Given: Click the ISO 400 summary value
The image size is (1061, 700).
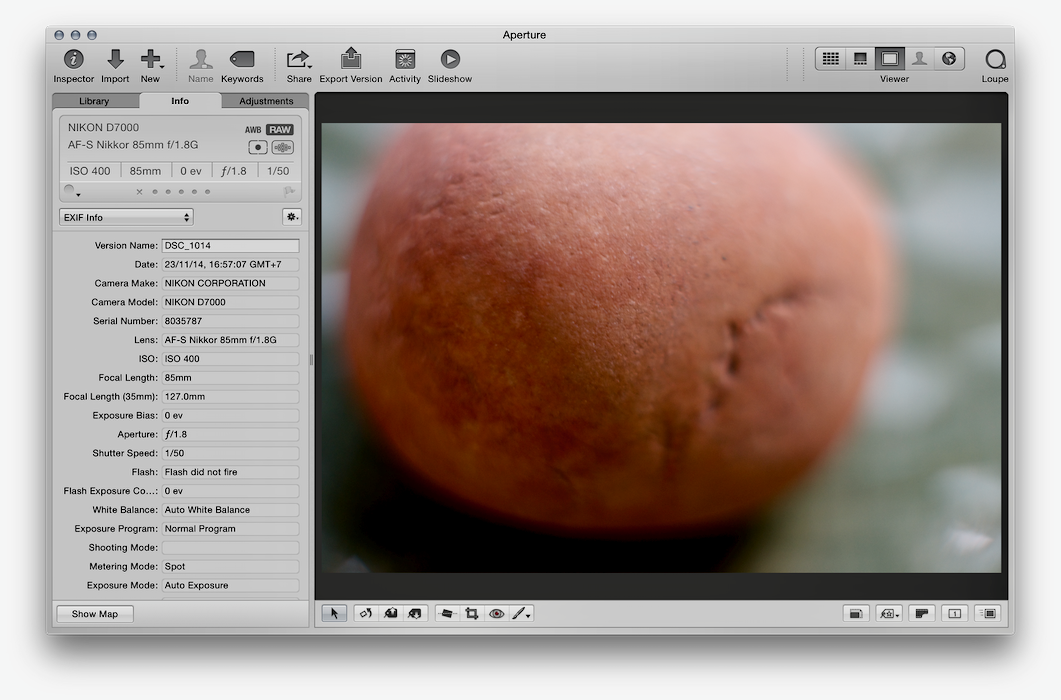Looking at the screenshot, I should (x=90, y=171).
